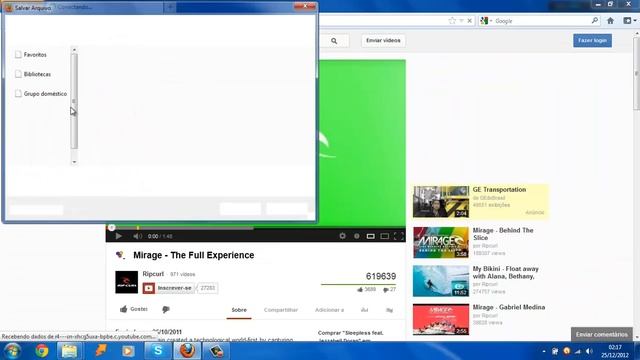Click the Enviar vídeos button

coord(383,40)
